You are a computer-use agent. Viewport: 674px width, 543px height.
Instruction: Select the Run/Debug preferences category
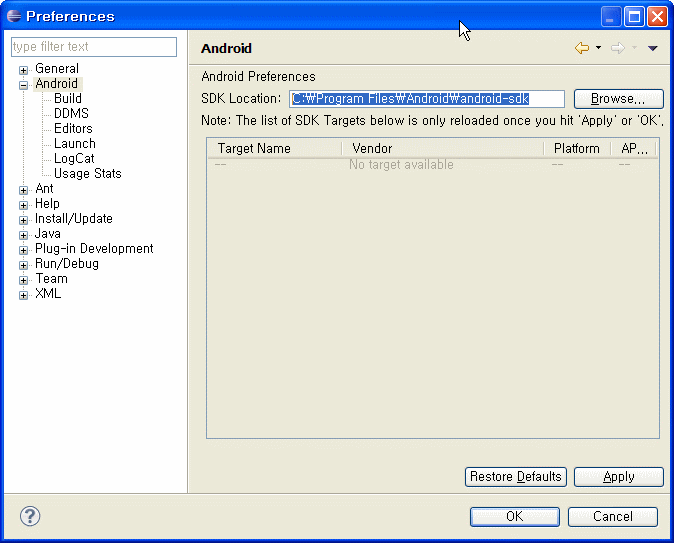(67, 264)
